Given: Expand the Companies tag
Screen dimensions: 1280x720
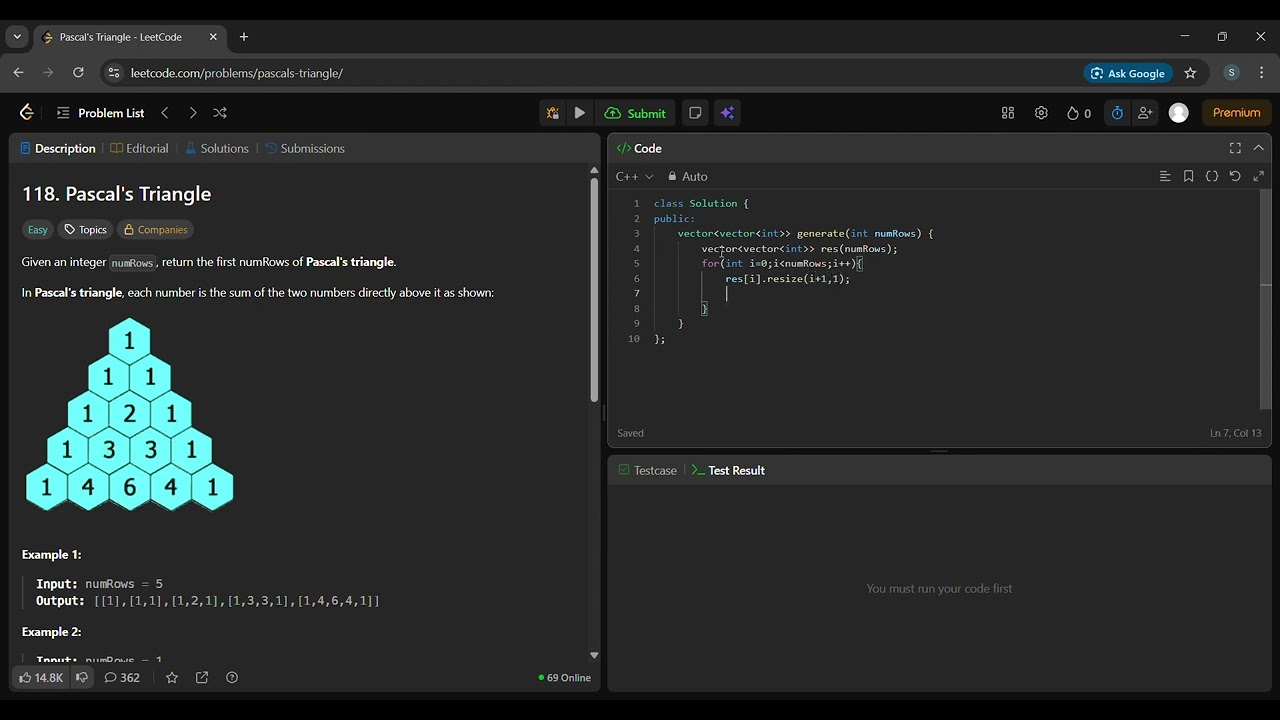Looking at the screenshot, I should [155, 230].
